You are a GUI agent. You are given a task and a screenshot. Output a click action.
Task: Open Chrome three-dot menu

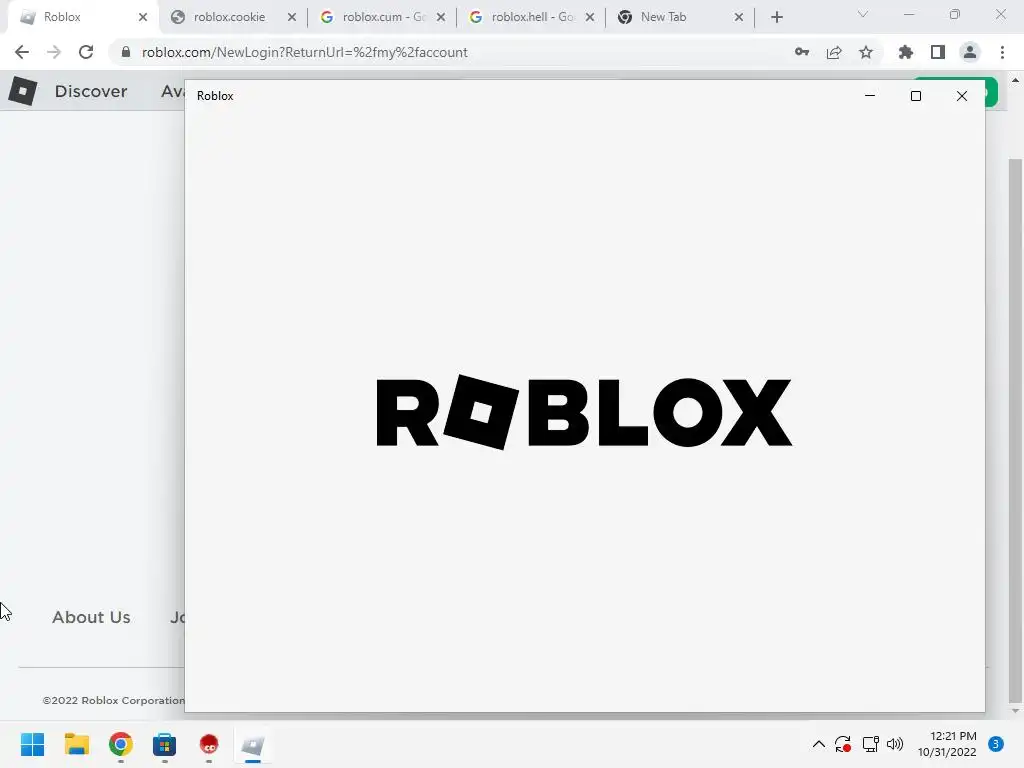tap(1002, 52)
